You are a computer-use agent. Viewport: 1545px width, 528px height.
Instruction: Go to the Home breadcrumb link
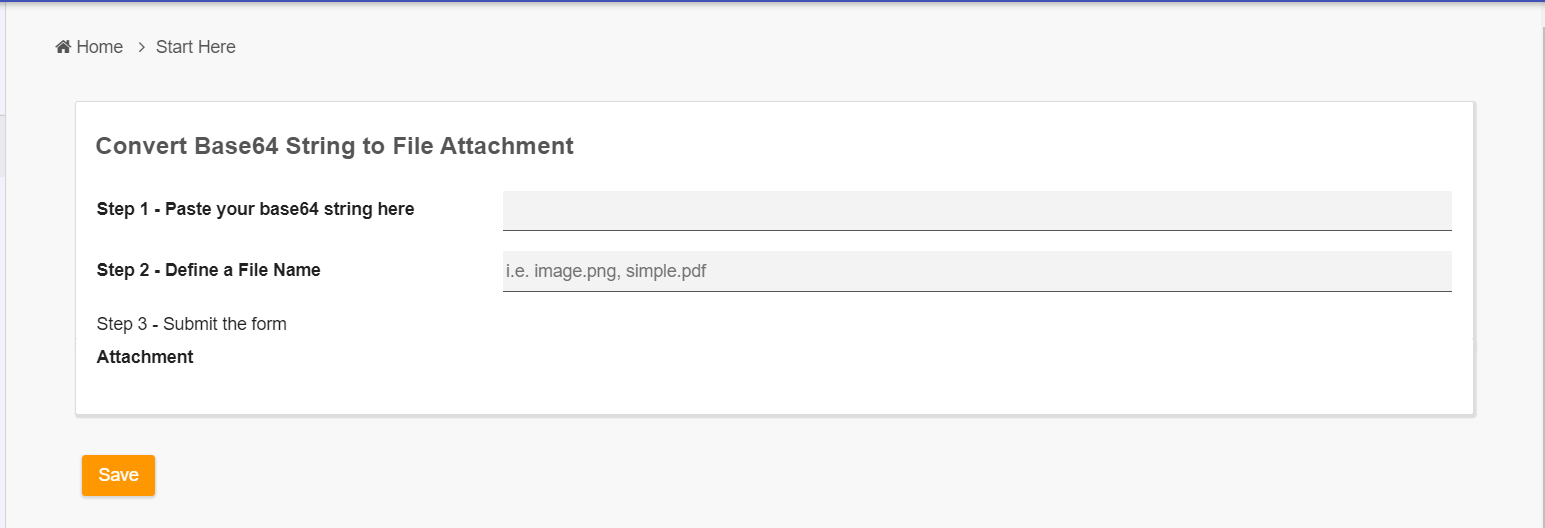99,47
